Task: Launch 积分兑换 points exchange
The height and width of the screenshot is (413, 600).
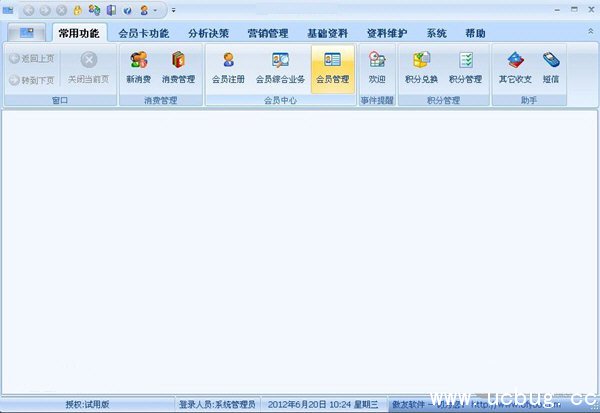Action: [x=421, y=67]
